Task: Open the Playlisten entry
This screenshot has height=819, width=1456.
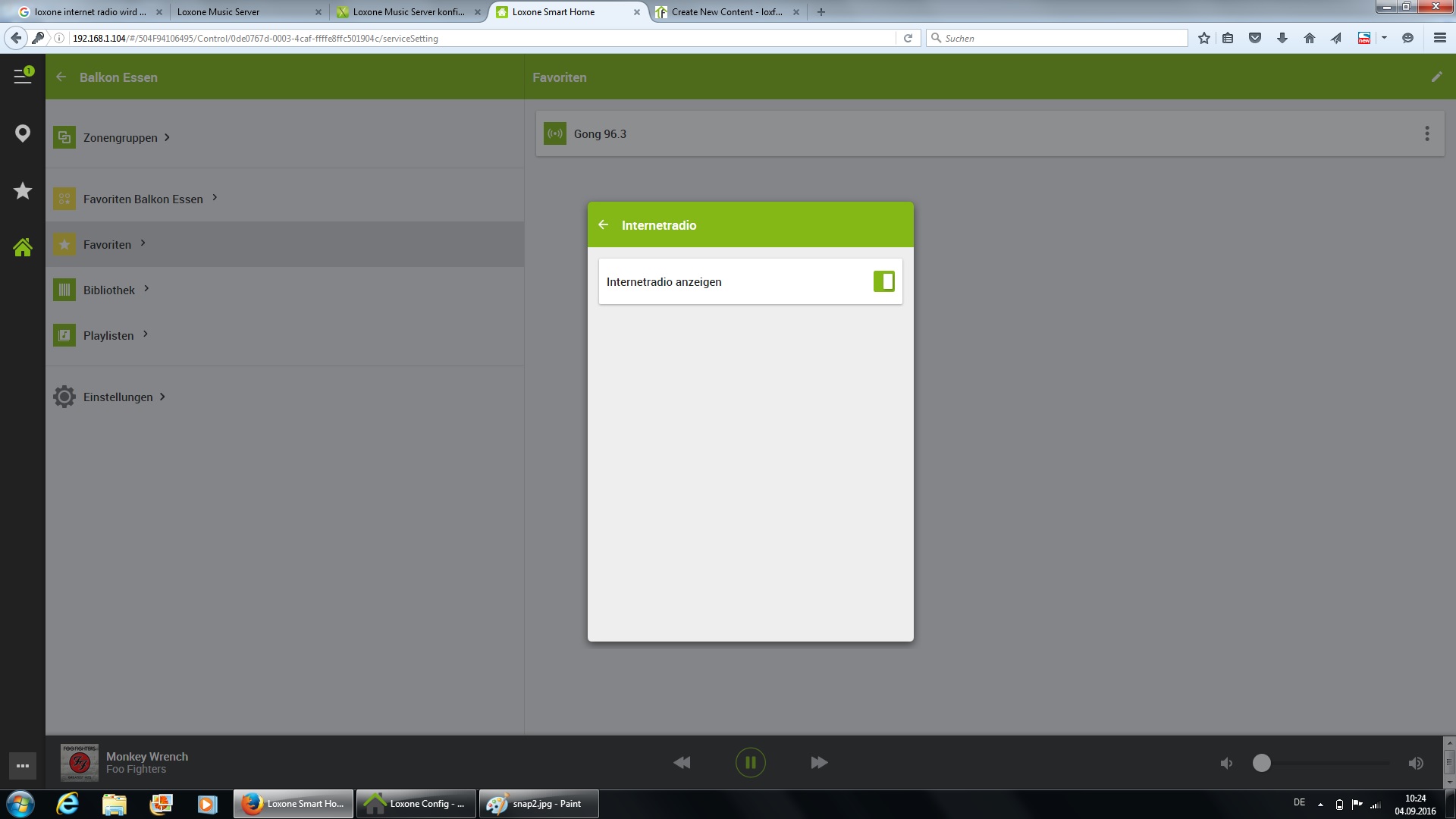Action: coord(108,336)
